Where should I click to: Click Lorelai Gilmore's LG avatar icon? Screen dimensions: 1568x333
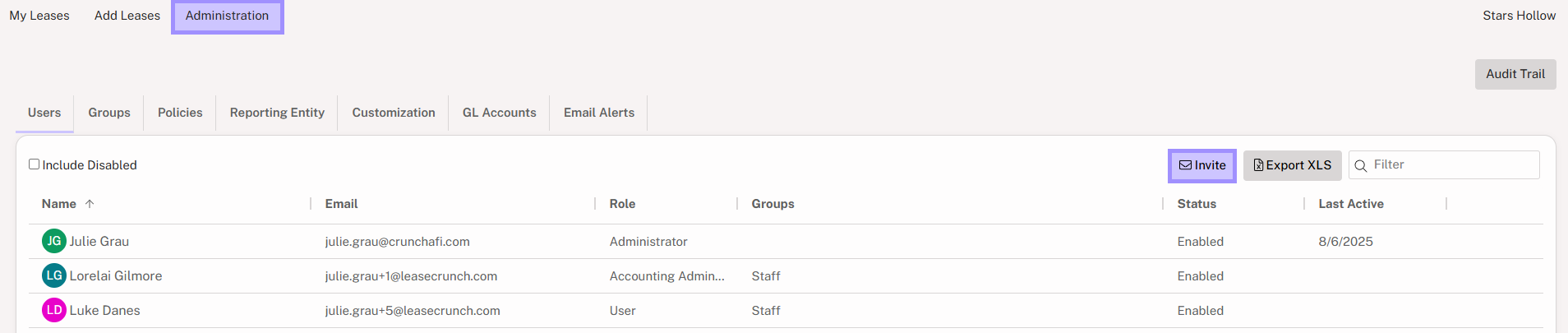[54, 275]
